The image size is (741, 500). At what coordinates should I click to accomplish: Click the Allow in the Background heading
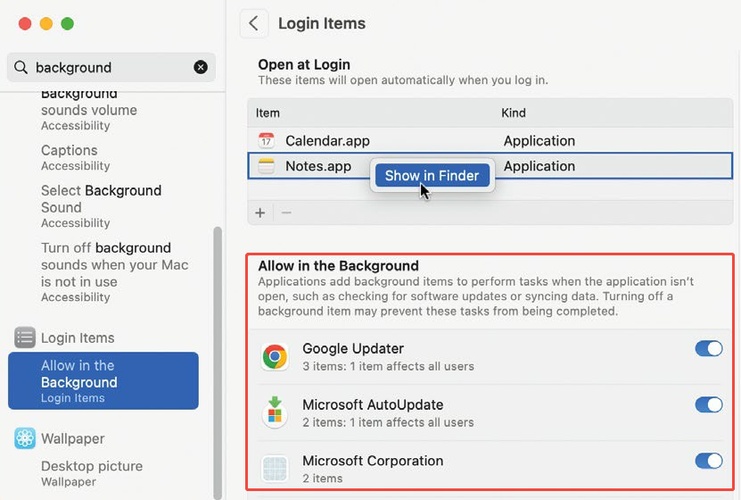(x=338, y=266)
